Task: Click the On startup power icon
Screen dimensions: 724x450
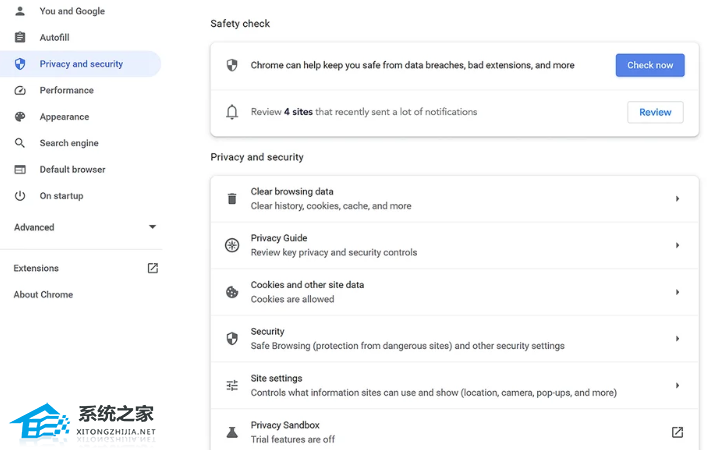Action: tap(20, 196)
